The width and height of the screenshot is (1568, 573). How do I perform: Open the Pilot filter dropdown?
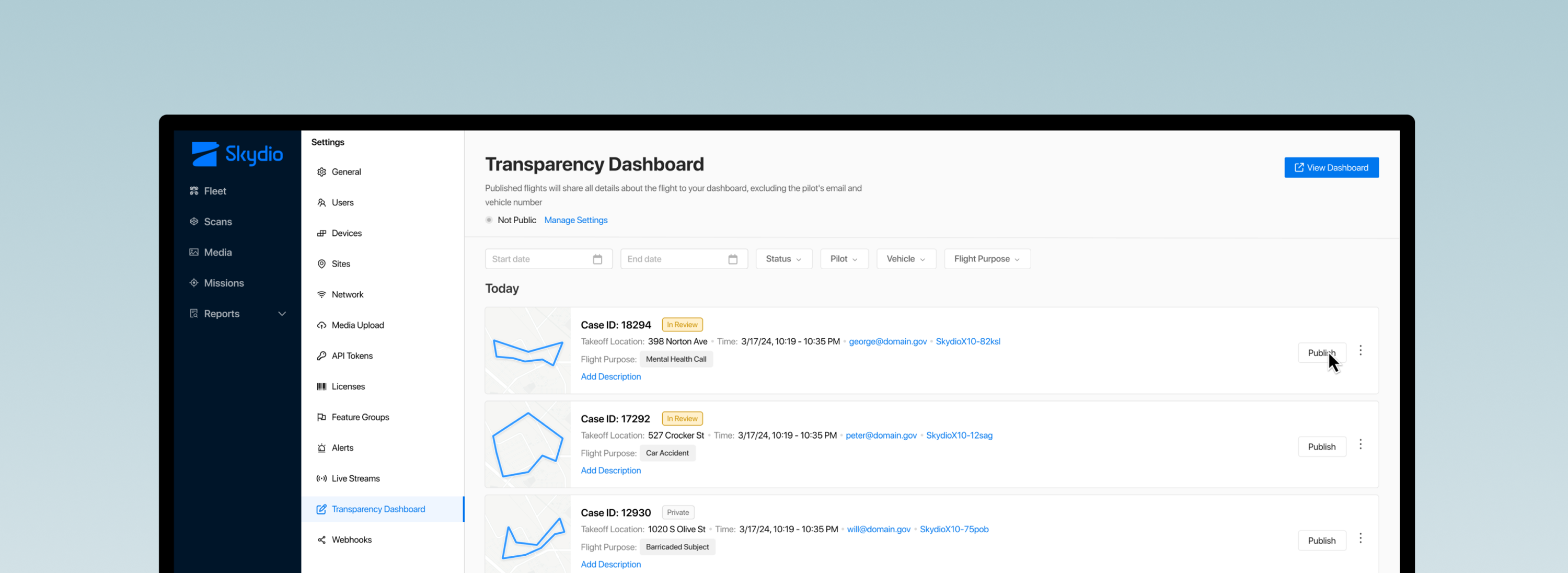pos(843,258)
